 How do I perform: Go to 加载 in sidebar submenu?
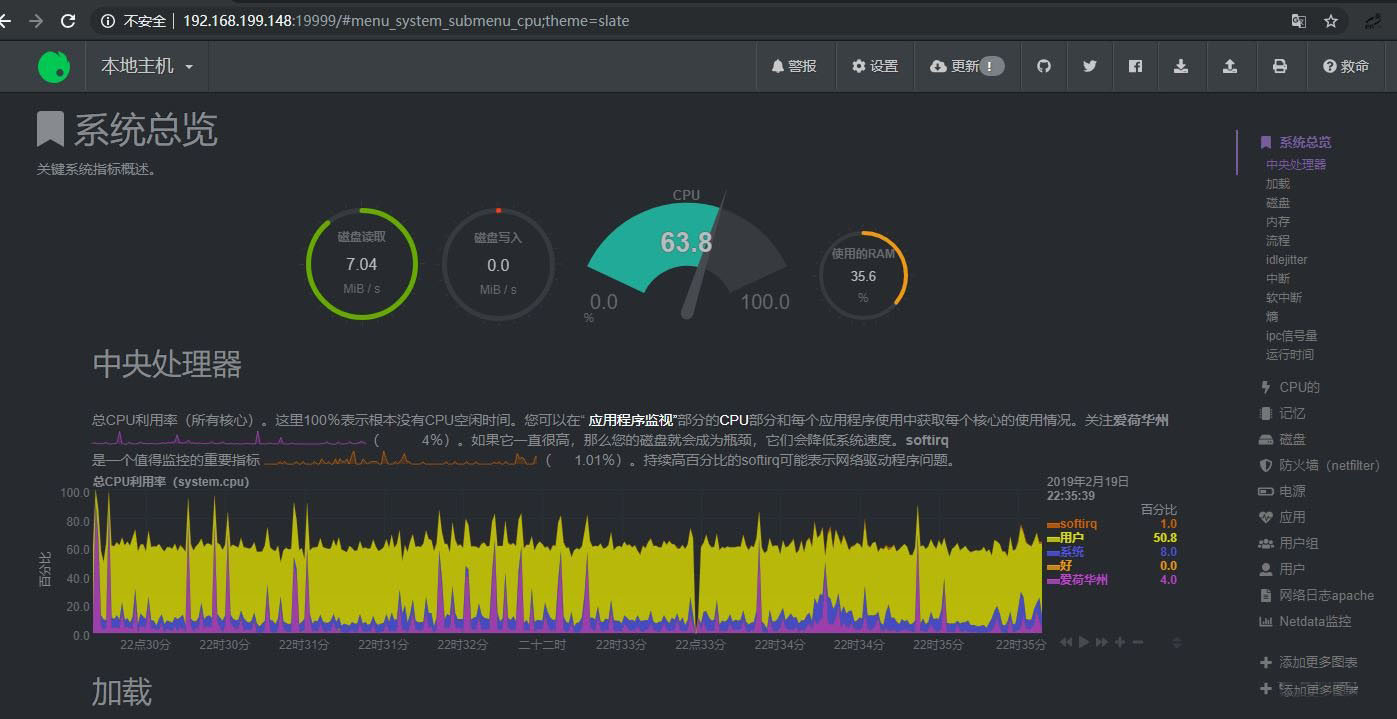tap(1278, 183)
